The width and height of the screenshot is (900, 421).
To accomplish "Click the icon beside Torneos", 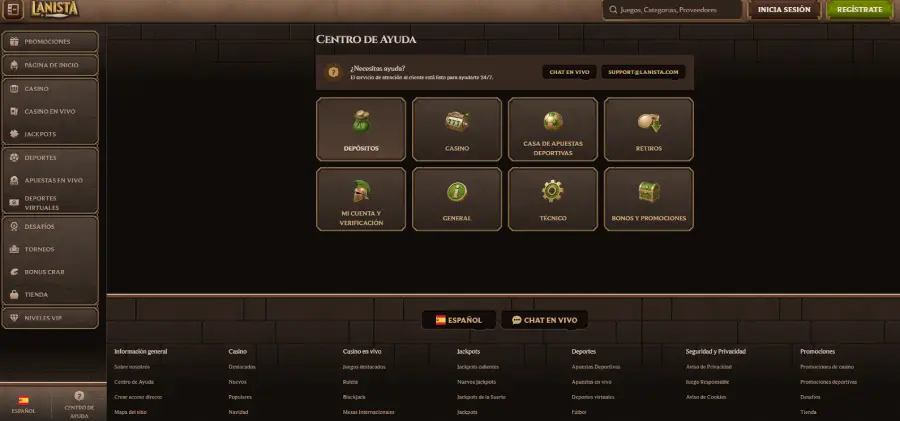I will pyautogui.click(x=14, y=249).
